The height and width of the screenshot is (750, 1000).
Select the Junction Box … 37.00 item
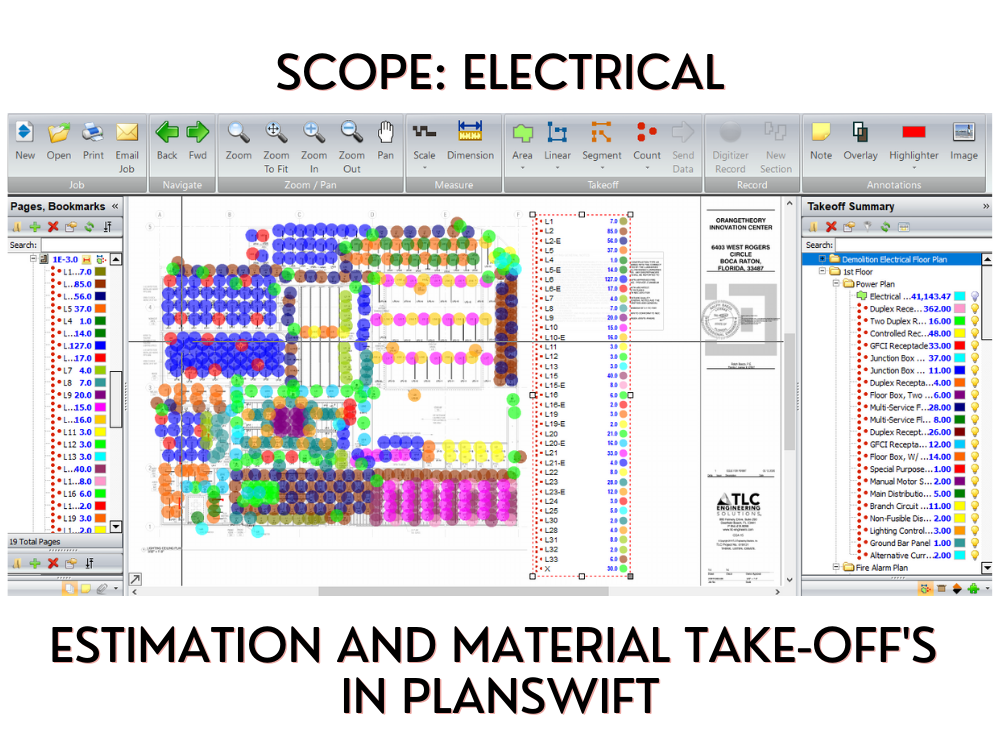click(910, 358)
